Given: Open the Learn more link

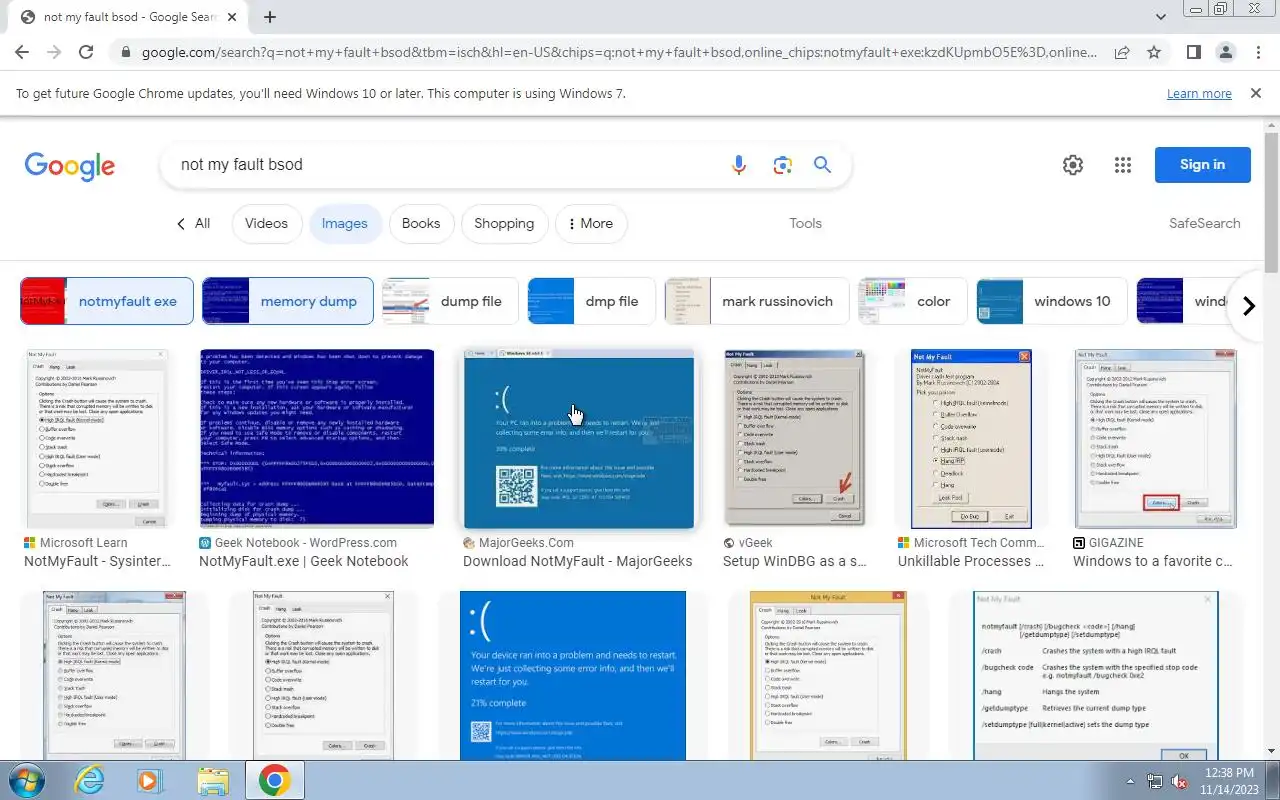Looking at the screenshot, I should coord(1199,93).
